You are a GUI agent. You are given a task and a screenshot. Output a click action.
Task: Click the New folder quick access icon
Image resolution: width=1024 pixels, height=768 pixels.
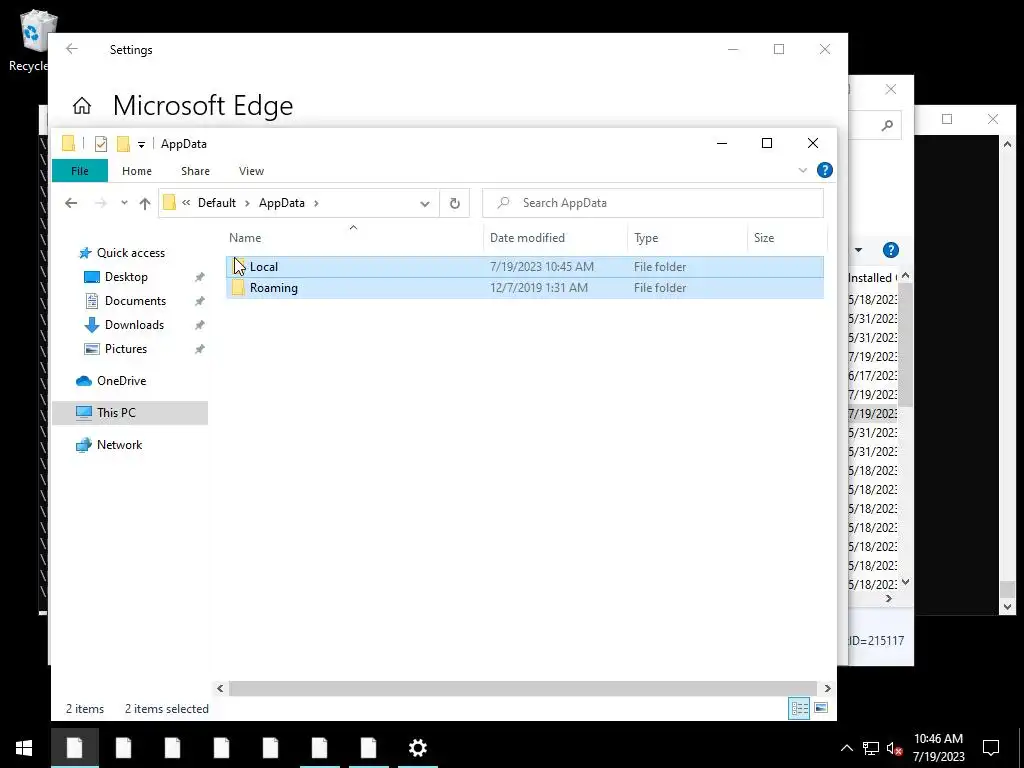click(123, 144)
